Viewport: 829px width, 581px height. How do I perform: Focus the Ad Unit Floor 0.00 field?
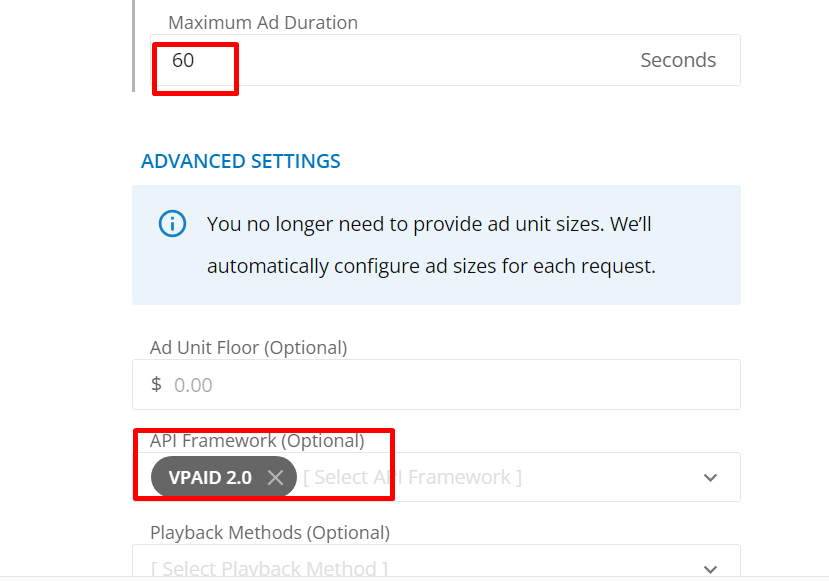click(x=436, y=384)
